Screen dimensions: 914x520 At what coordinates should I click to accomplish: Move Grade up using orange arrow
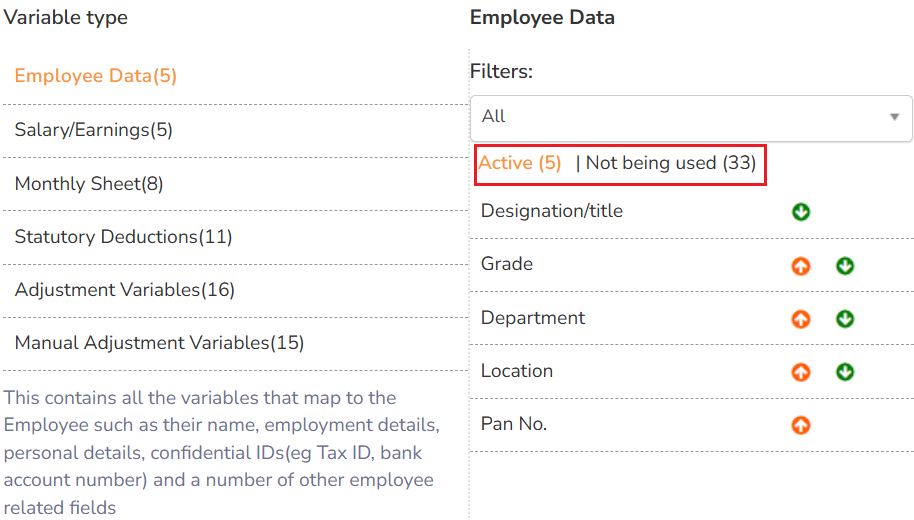[x=801, y=266]
